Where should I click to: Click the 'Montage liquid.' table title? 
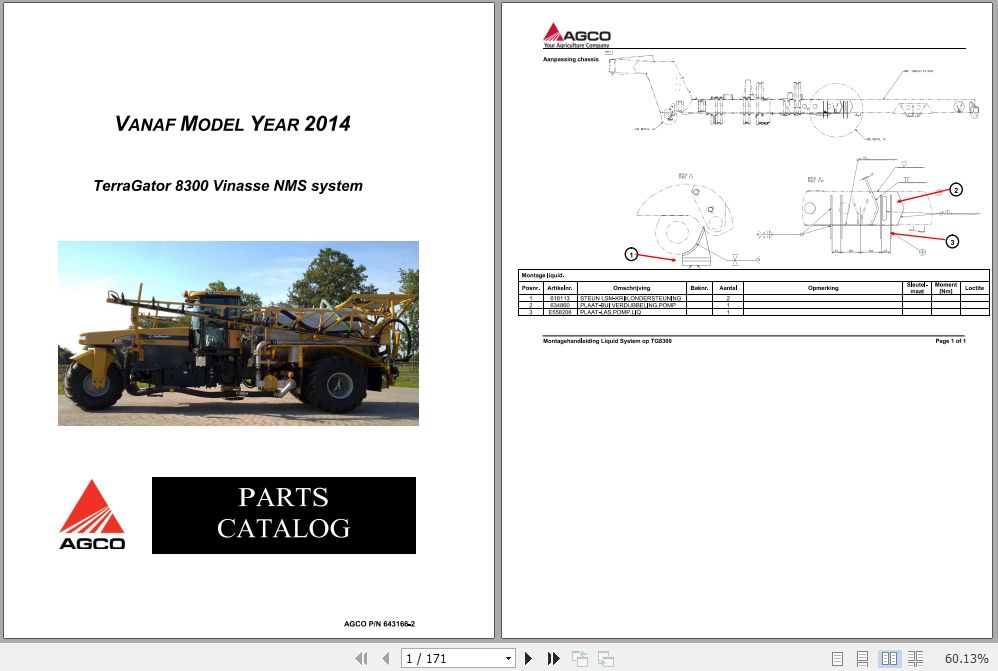click(x=543, y=276)
